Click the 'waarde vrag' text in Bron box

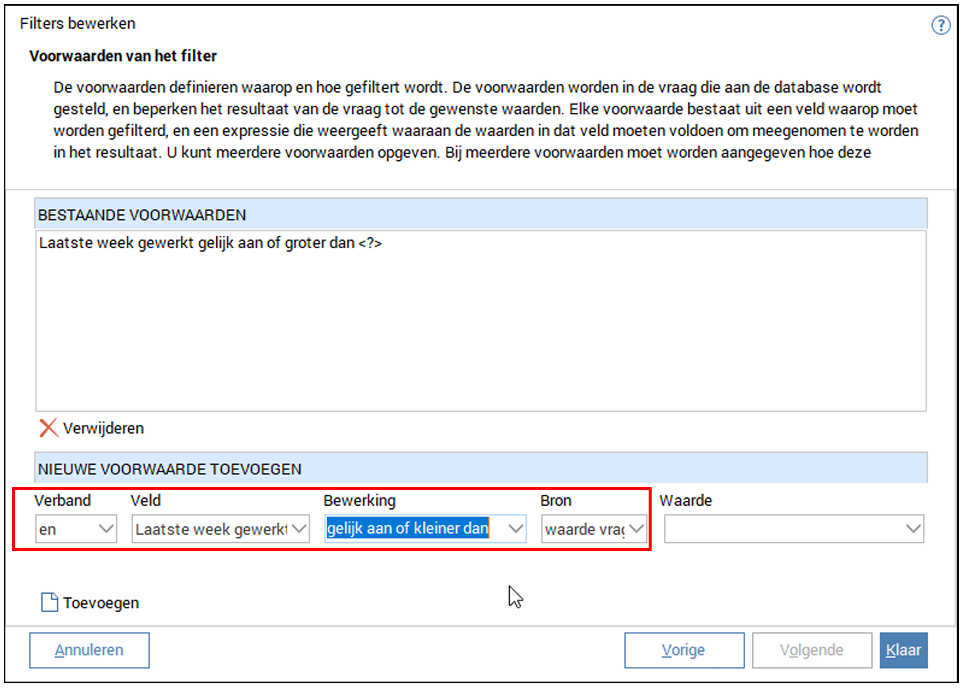click(584, 529)
